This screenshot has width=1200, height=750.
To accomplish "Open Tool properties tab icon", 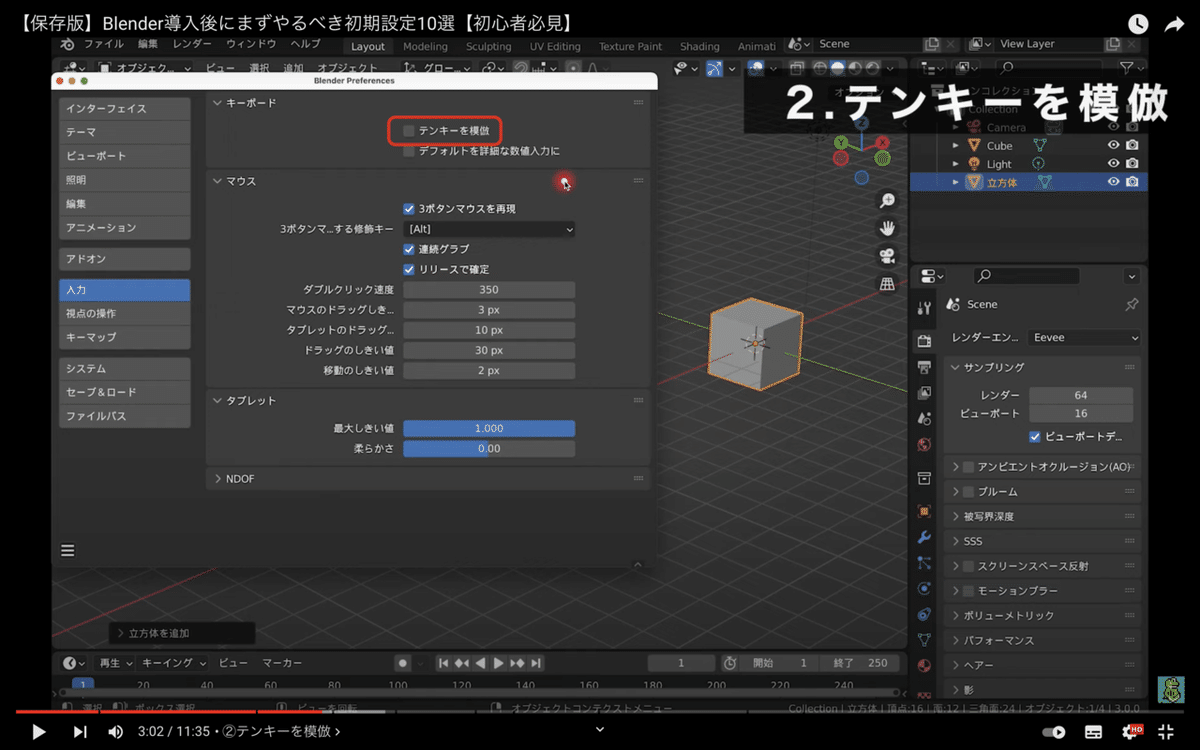I will coord(924,307).
